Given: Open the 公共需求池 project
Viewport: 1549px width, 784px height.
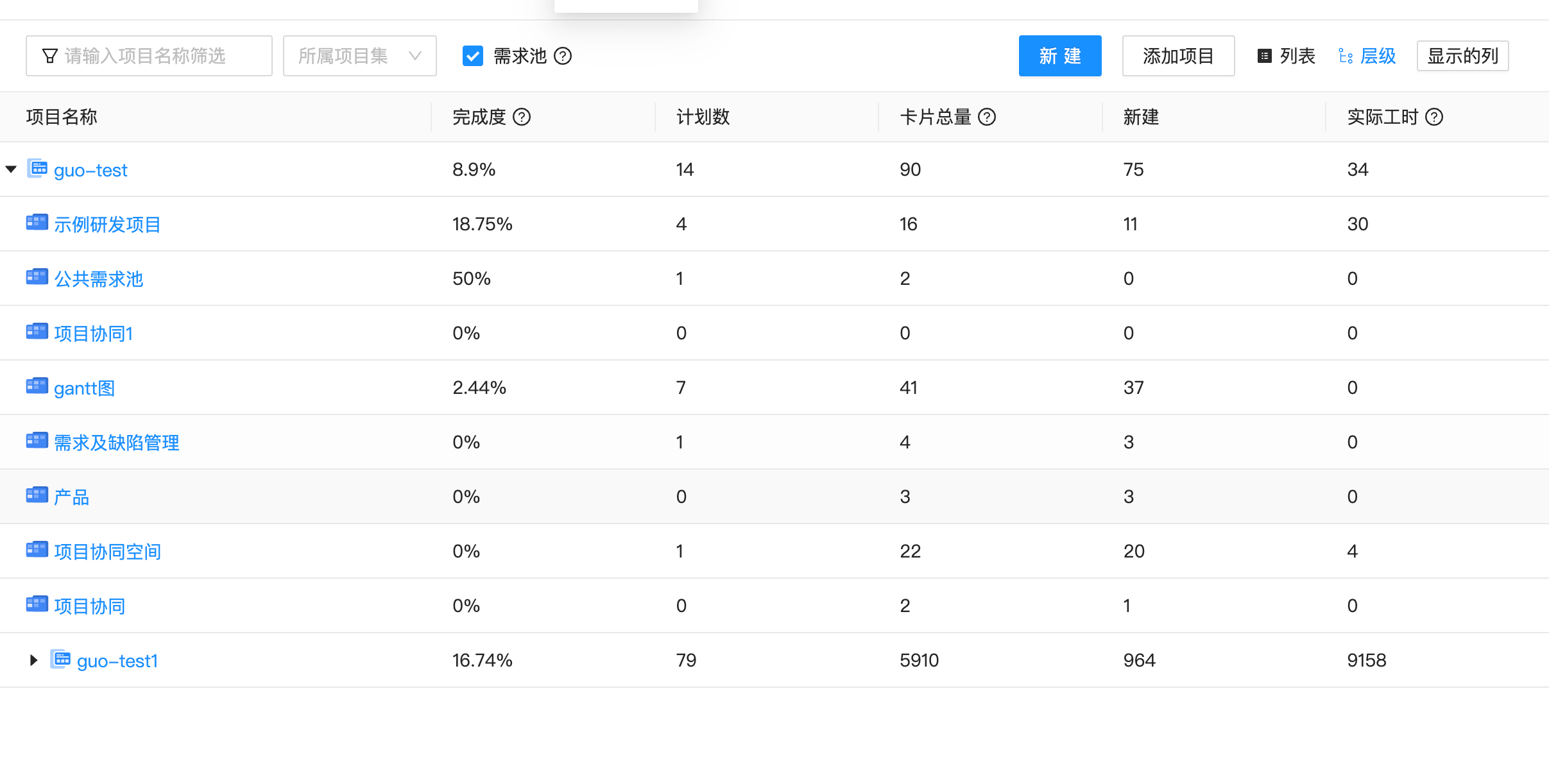Looking at the screenshot, I should coord(98,278).
